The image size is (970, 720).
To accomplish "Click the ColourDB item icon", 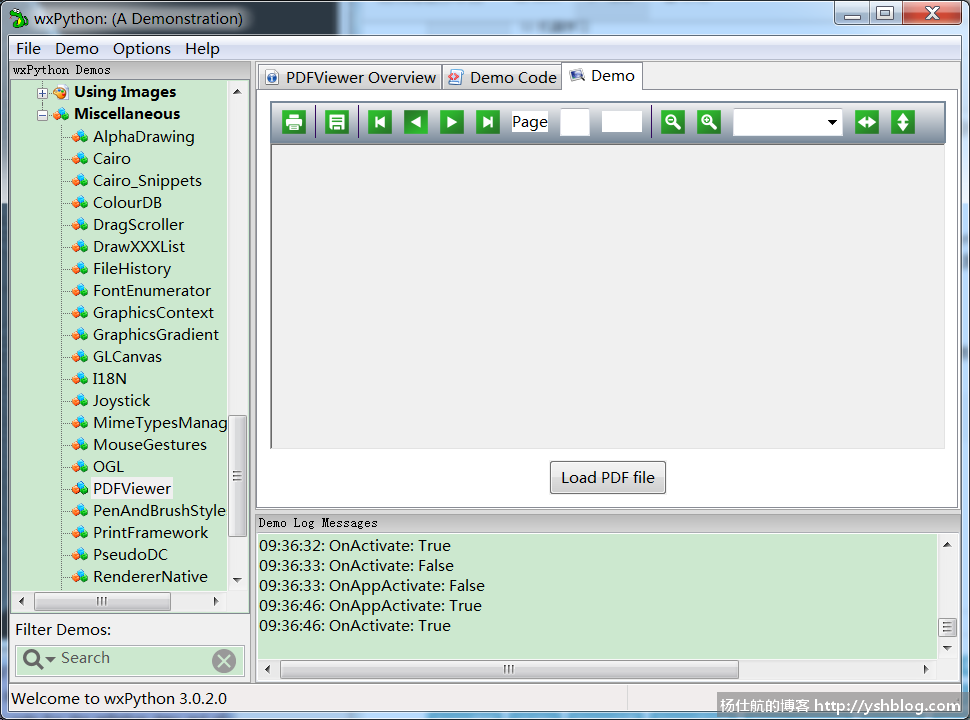I will [x=80, y=203].
